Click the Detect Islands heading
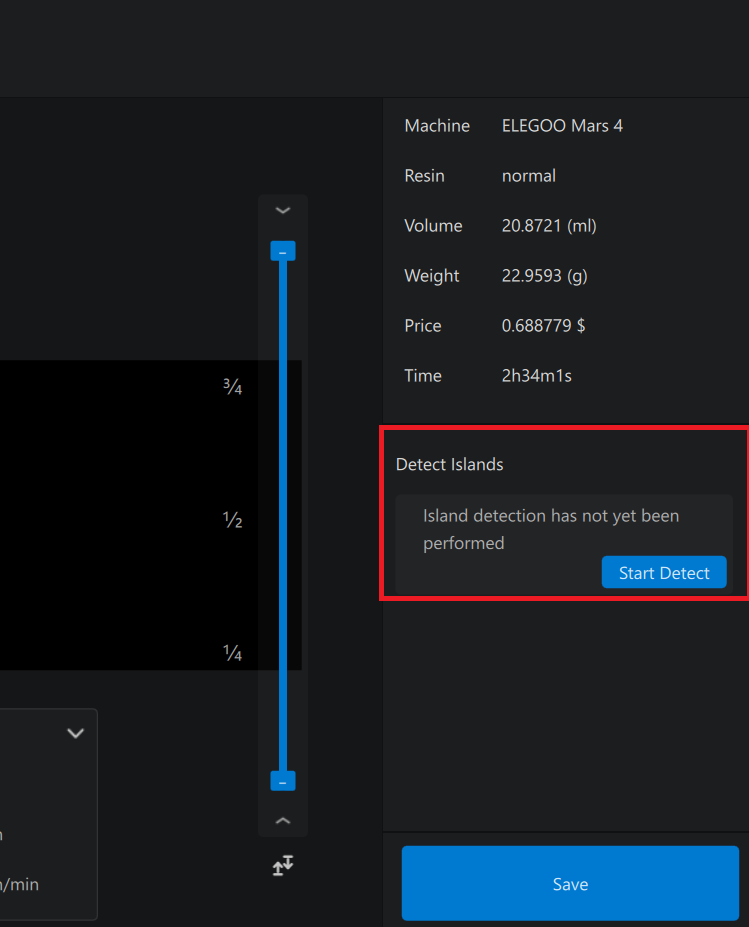Viewport: 749px width, 927px height. point(450,465)
